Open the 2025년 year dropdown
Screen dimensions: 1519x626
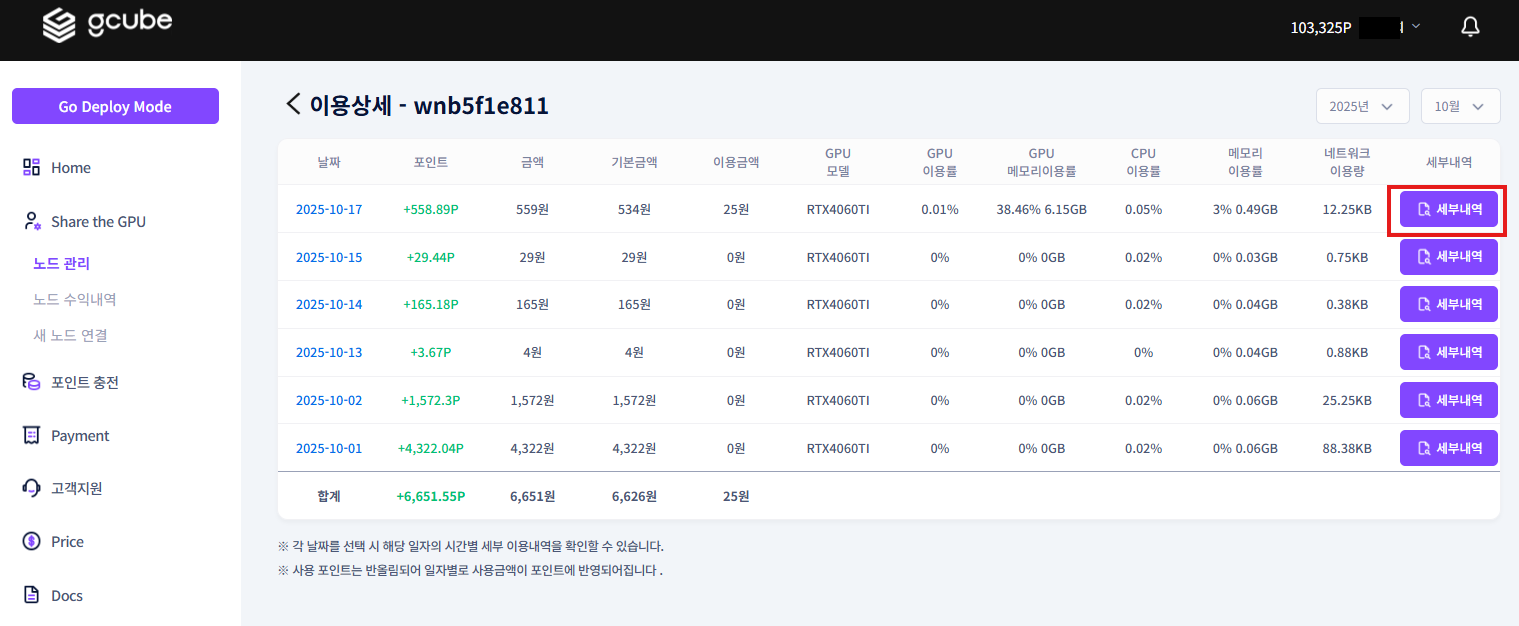[x=1362, y=105]
